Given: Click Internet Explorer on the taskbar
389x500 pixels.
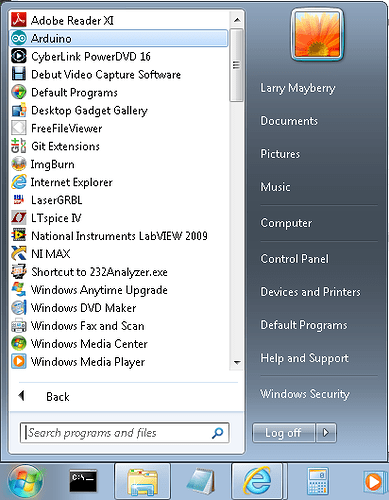Looking at the screenshot, I should [x=257, y=481].
